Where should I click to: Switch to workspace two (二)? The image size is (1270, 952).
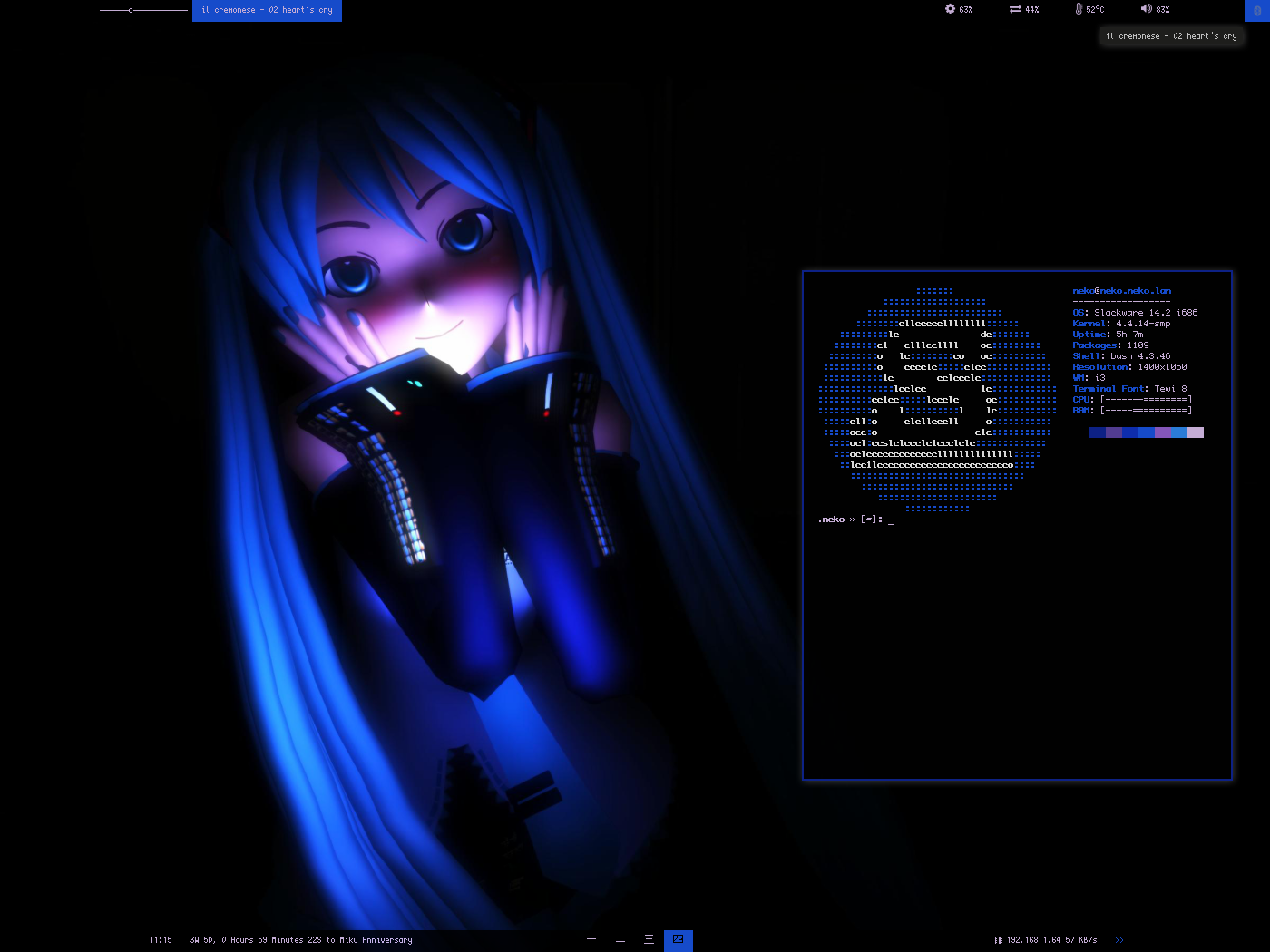coord(620,940)
